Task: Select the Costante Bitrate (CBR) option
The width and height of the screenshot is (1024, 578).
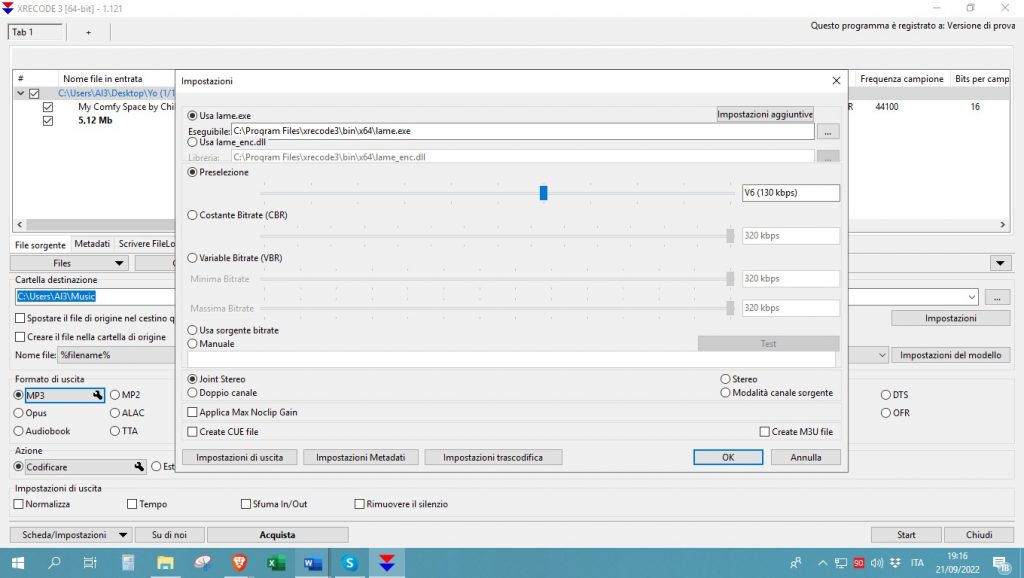Action: [x=193, y=215]
